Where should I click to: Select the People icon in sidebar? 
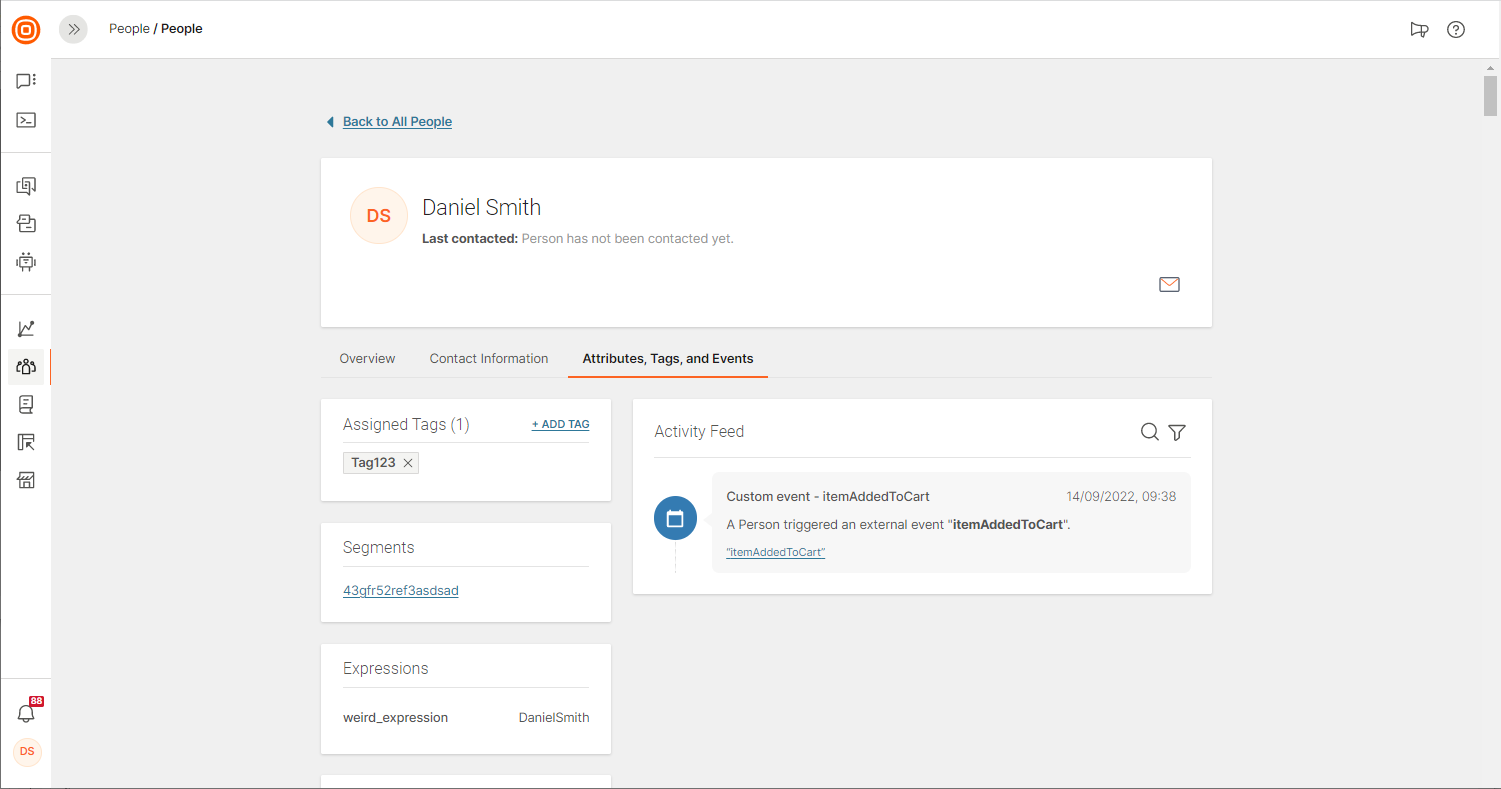[26, 367]
